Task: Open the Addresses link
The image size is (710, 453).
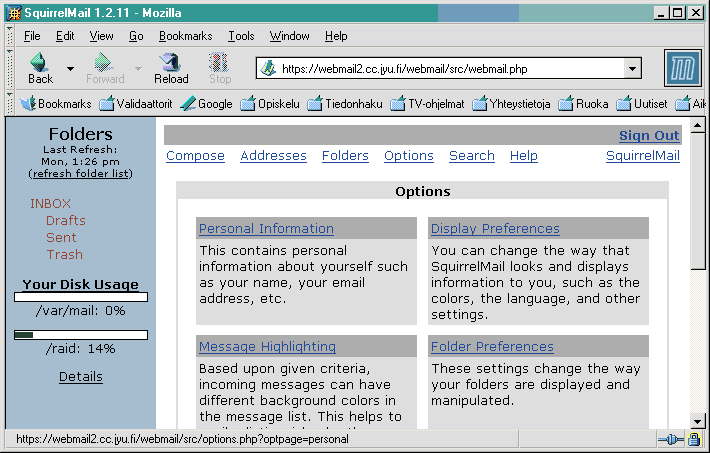Action: coord(273,155)
